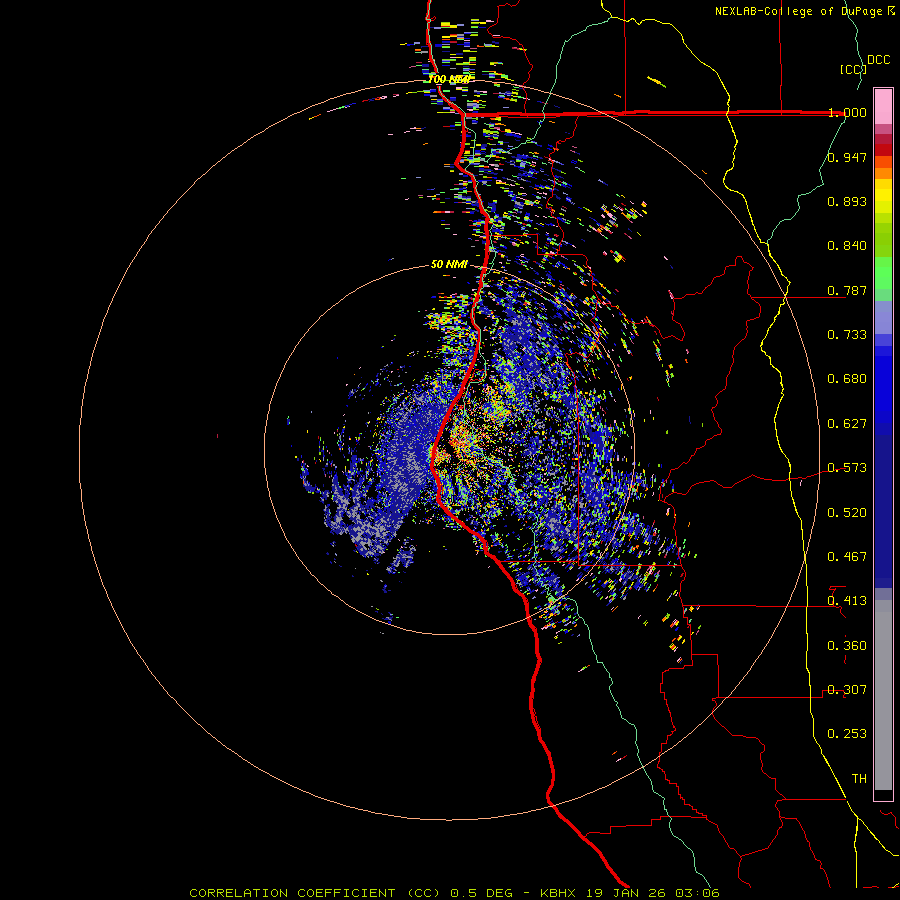Select the 0.253 scale value

[847, 734]
